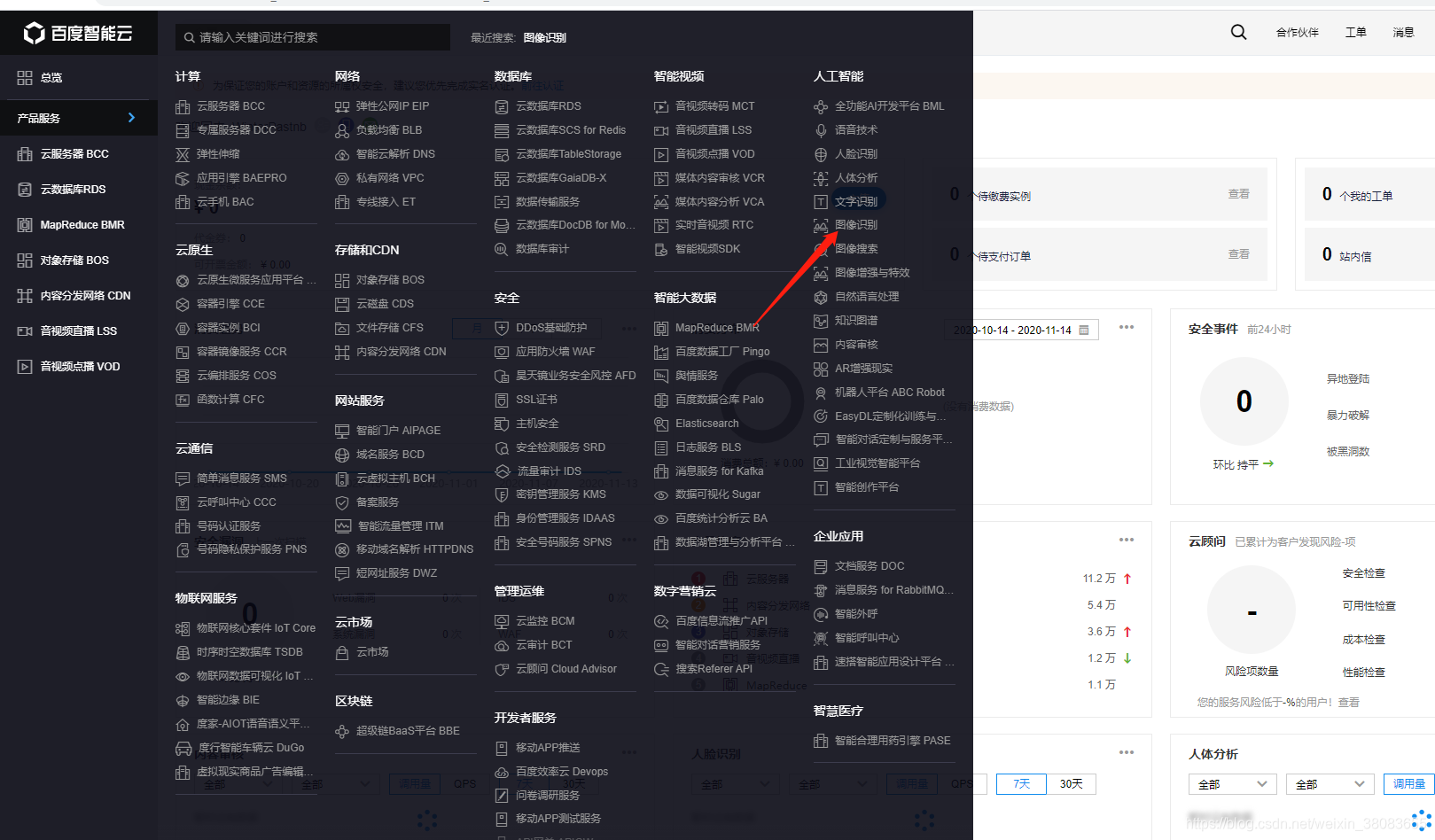Image resolution: width=1435 pixels, height=840 pixels.
Task: Click the DDoS基础防护 shield icon
Action: pos(502,328)
